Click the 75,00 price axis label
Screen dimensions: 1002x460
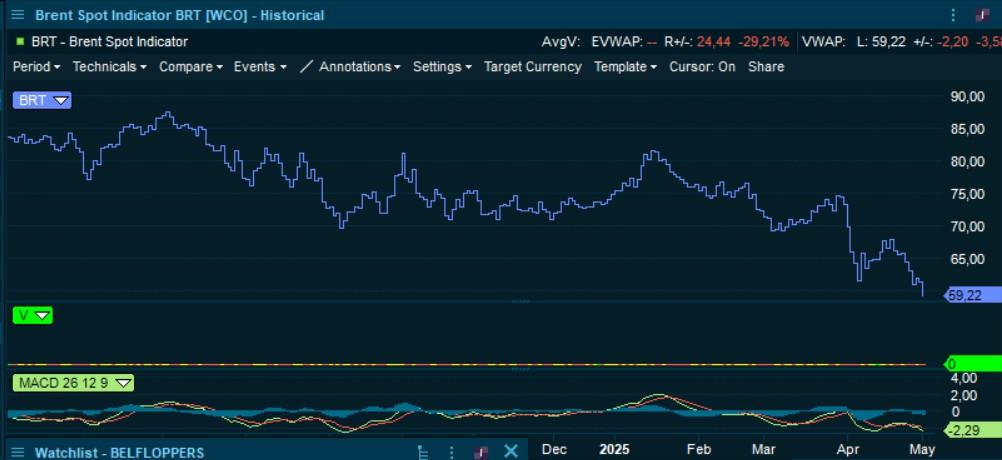click(967, 194)
